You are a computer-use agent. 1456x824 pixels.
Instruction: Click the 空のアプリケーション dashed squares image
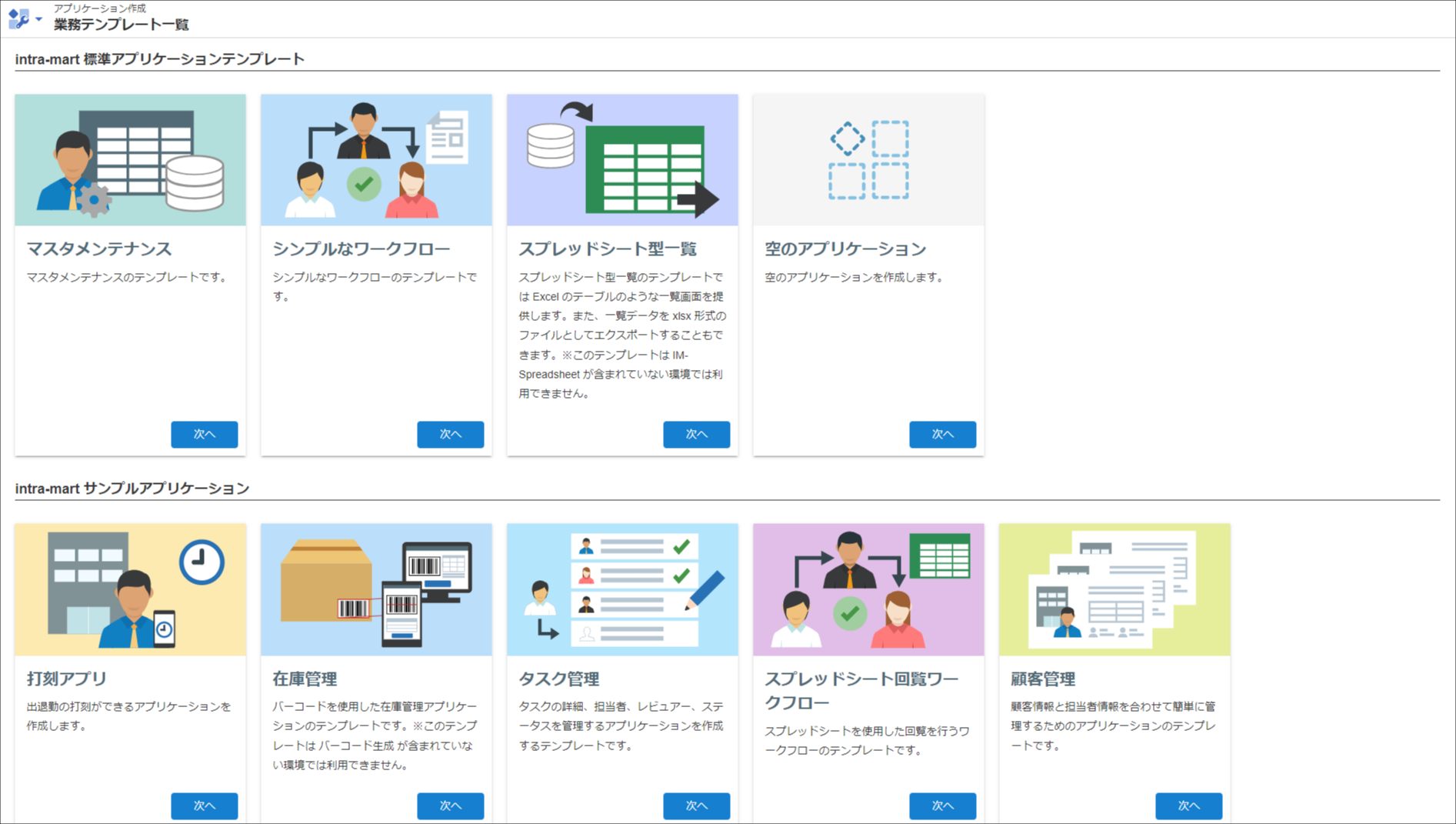[x=869, y=160]
